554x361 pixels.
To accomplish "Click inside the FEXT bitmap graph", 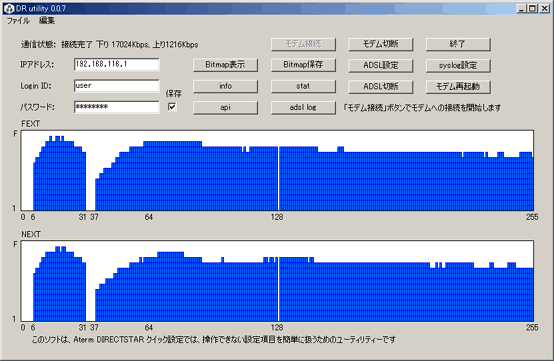I will click(277, 171).
